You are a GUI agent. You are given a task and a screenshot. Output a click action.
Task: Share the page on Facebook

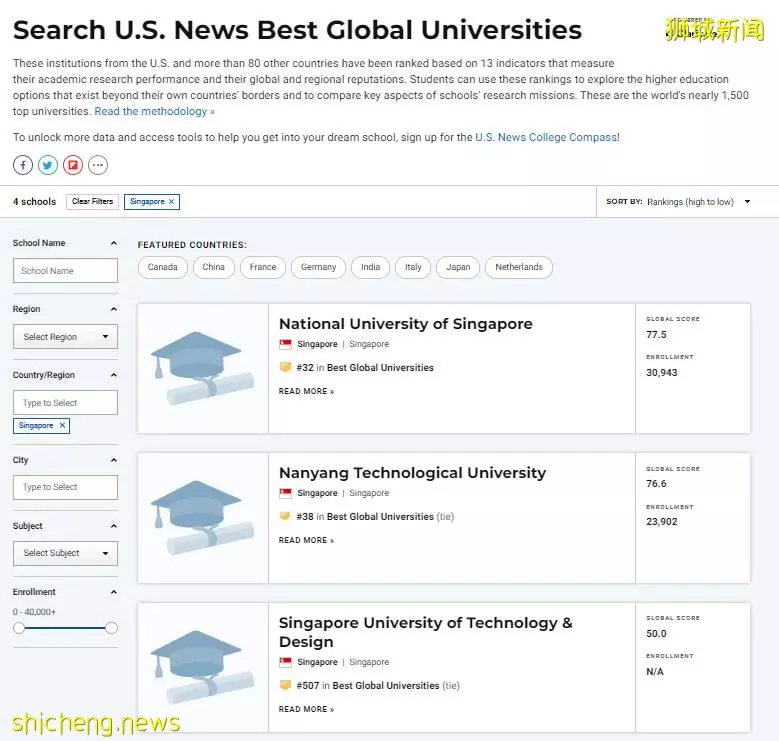pos(23,165)
